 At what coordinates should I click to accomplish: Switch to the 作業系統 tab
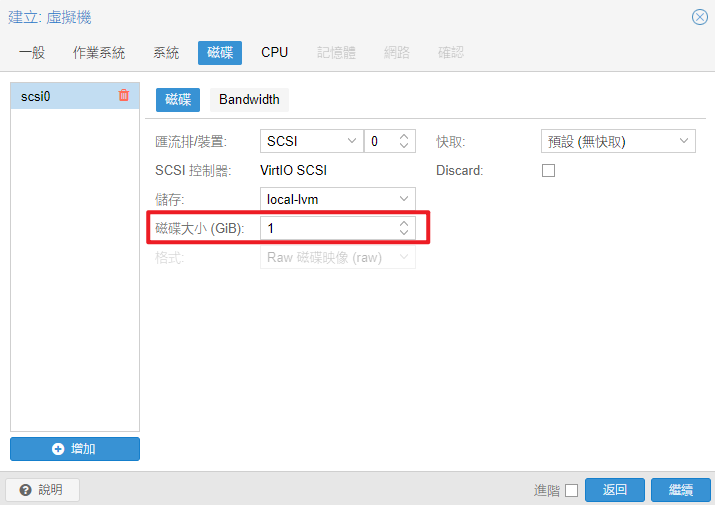click(99, 53)
